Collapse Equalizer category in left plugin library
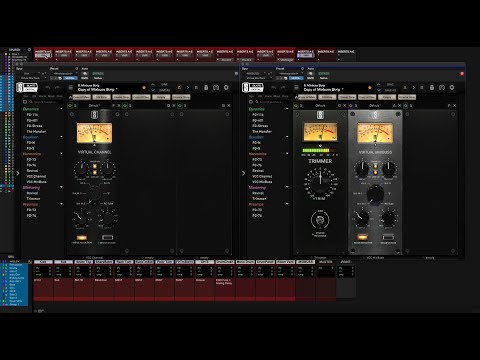 point(61,137)
